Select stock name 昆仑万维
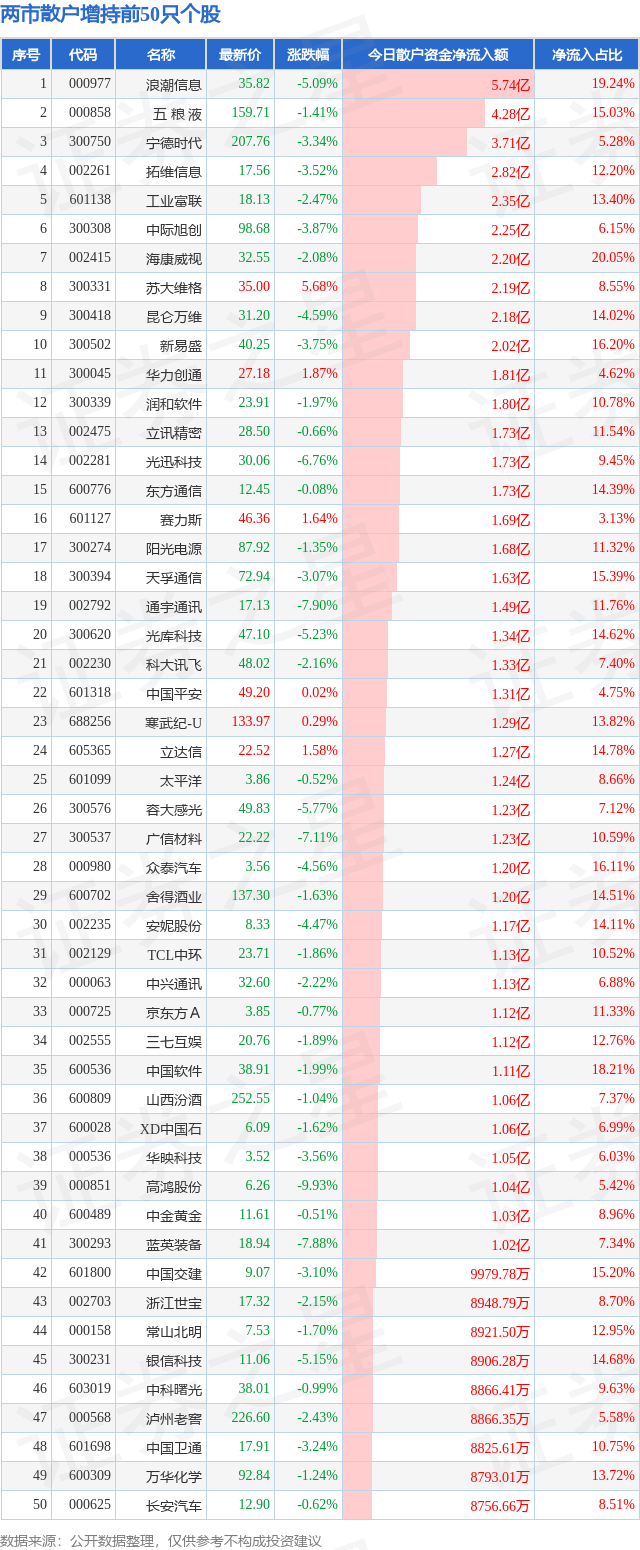The height and width of the screenshot is (1550, 640). tap(175, 316)
